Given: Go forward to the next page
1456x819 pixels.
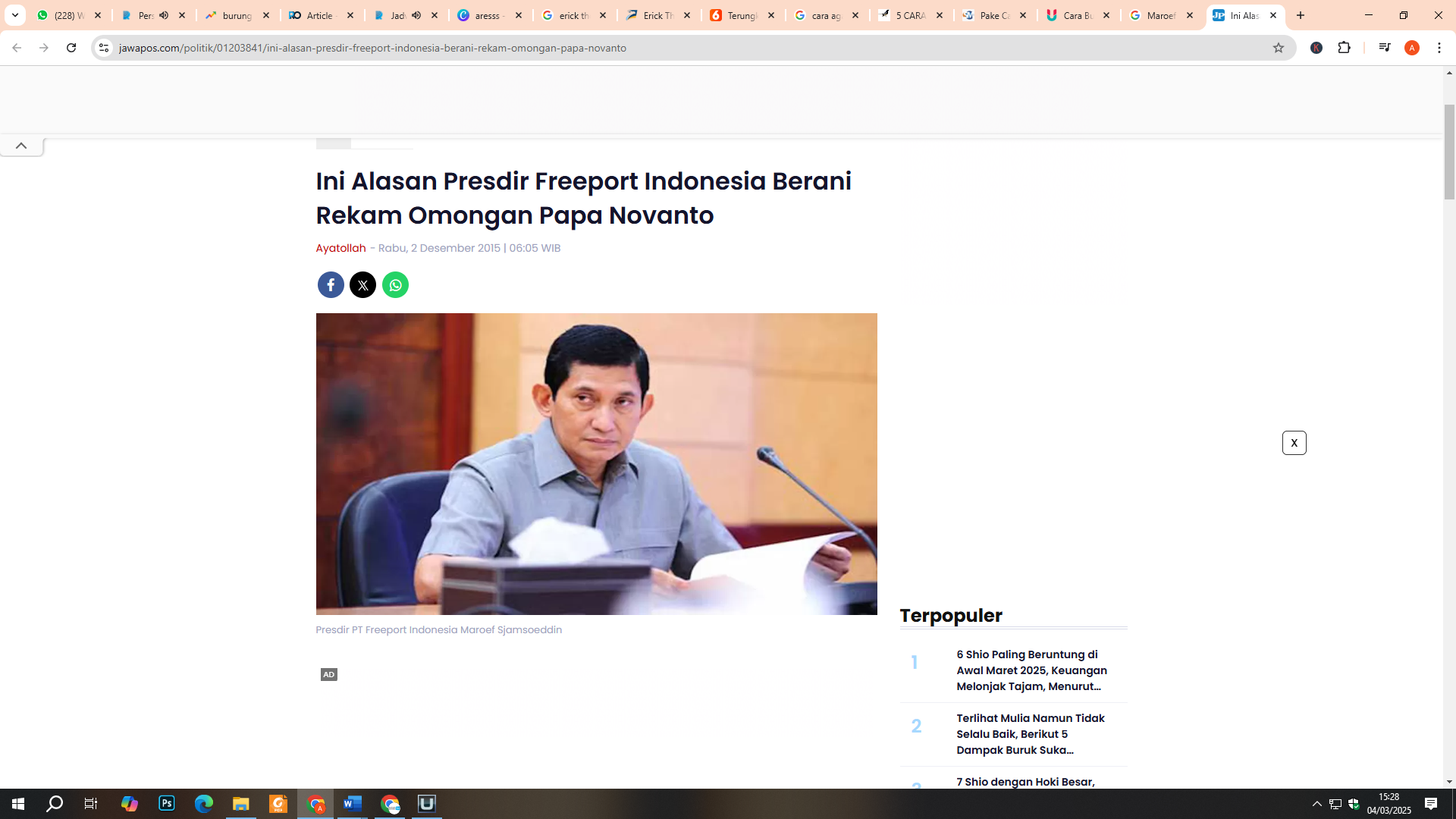Looking at the screenshot, I should click(x=43, y=48).
